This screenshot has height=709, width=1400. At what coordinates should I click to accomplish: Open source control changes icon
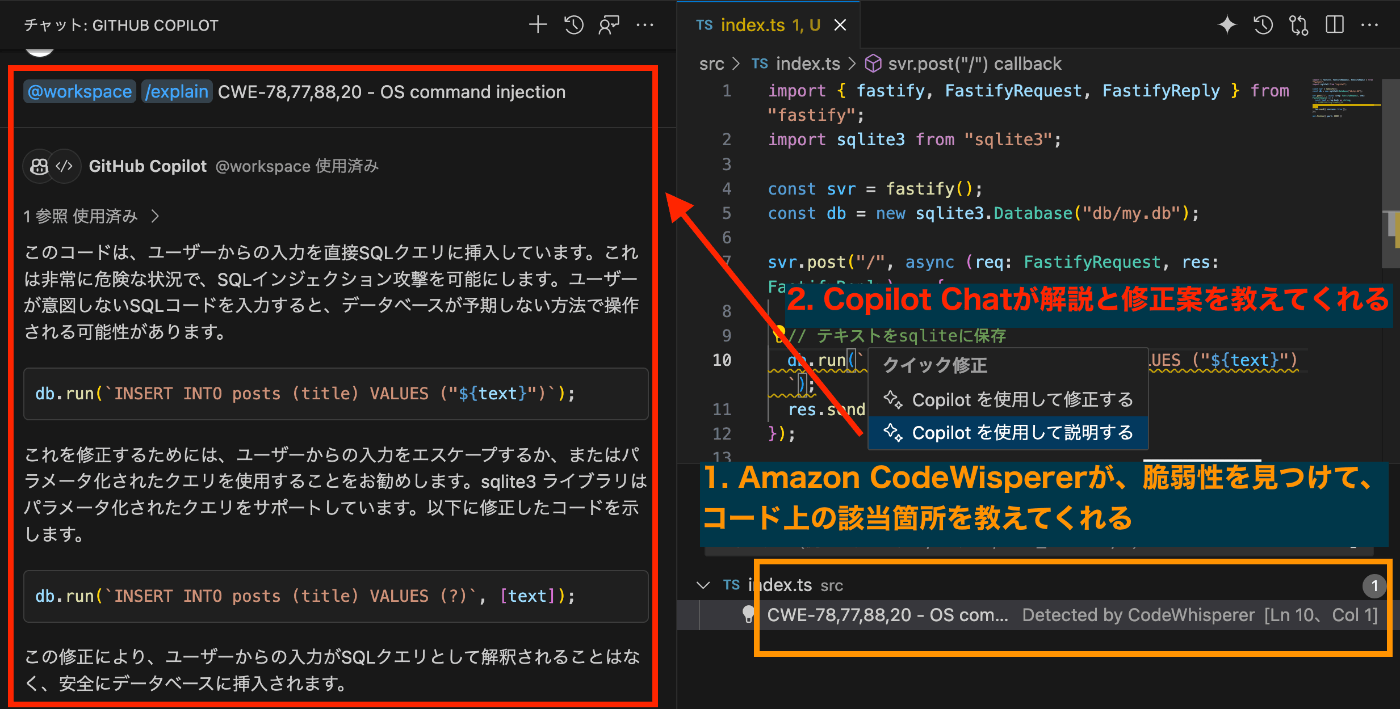click(1299, 25)
